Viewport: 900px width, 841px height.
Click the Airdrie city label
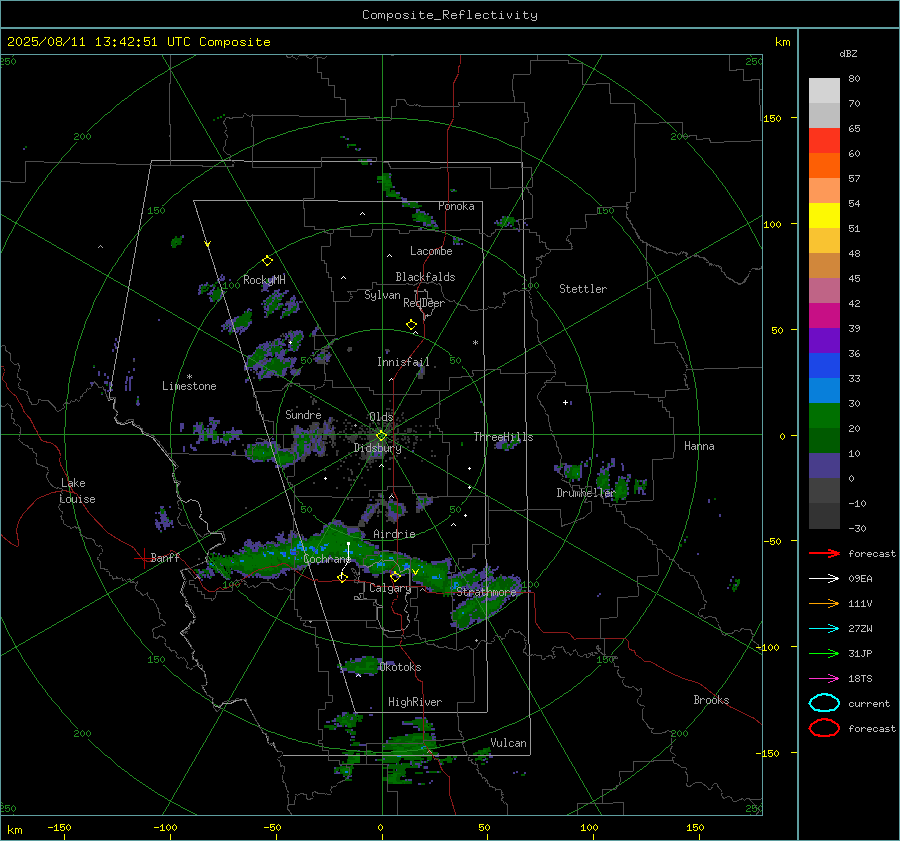coord(394,534)
